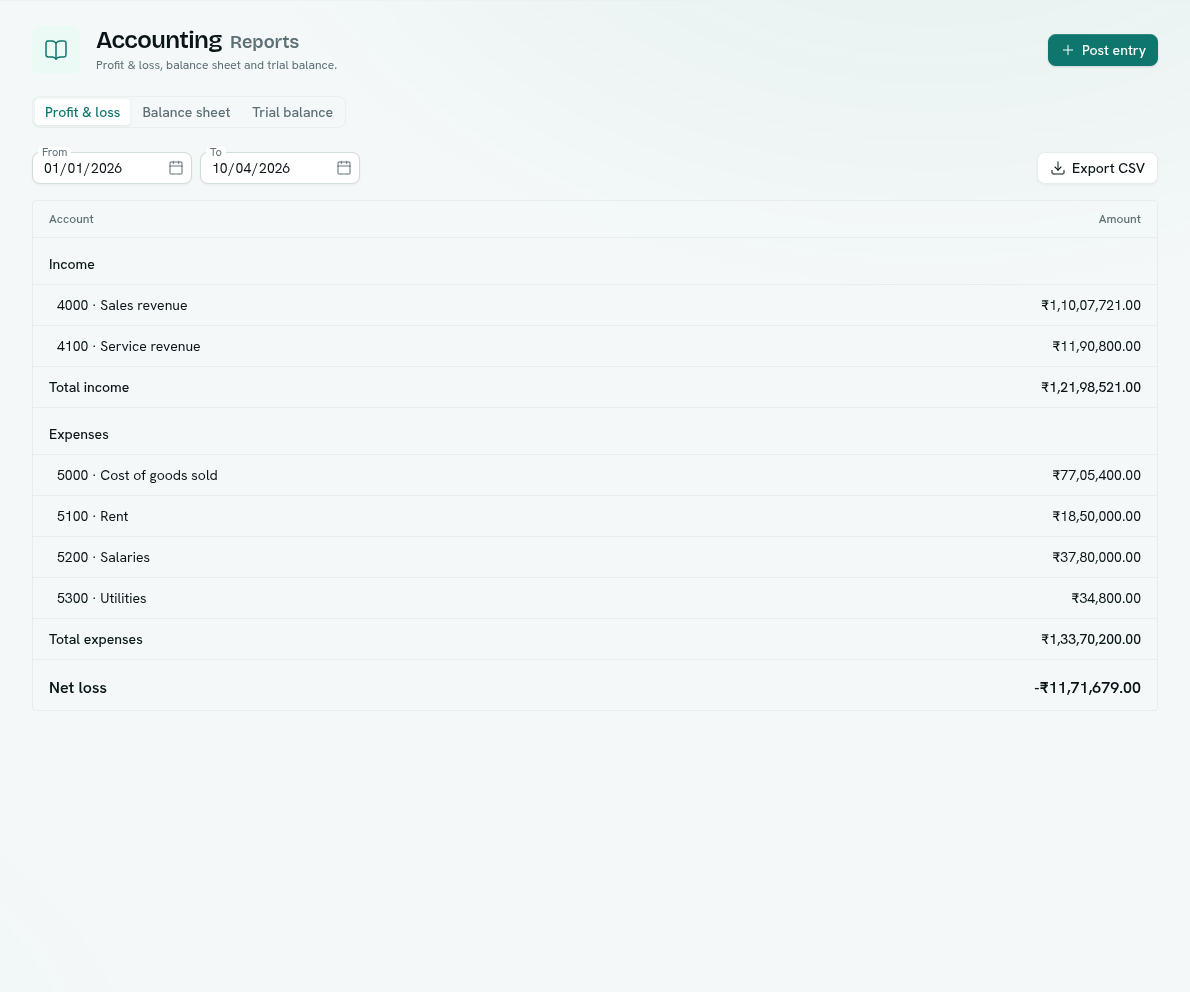Viewport: 1190px width, 992px height.
Task: Select the 5100 · Rent row
Action: 595,516
